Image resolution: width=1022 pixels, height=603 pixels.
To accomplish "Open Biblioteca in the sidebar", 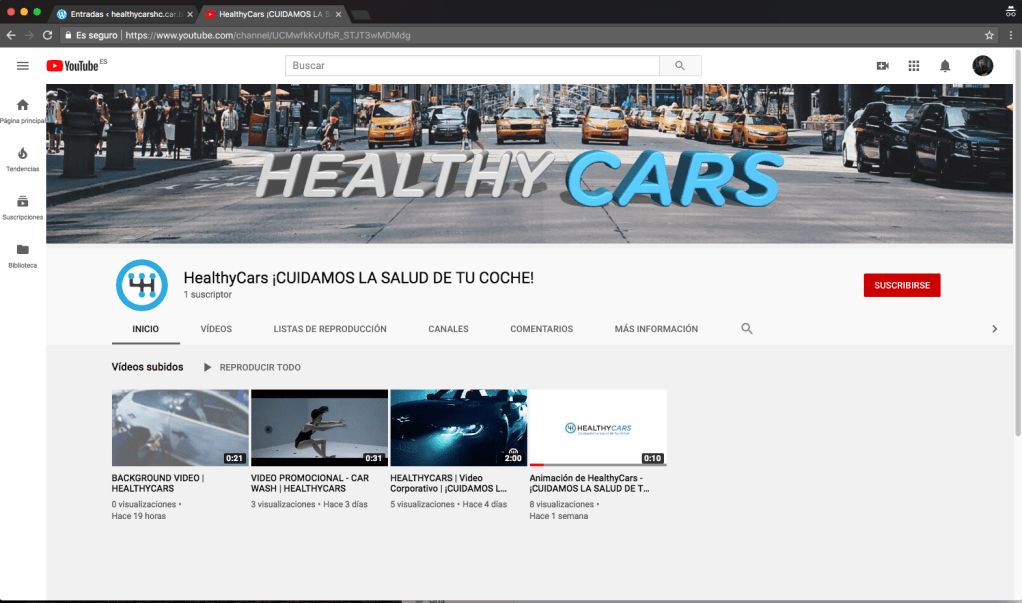I will [22, 254].
